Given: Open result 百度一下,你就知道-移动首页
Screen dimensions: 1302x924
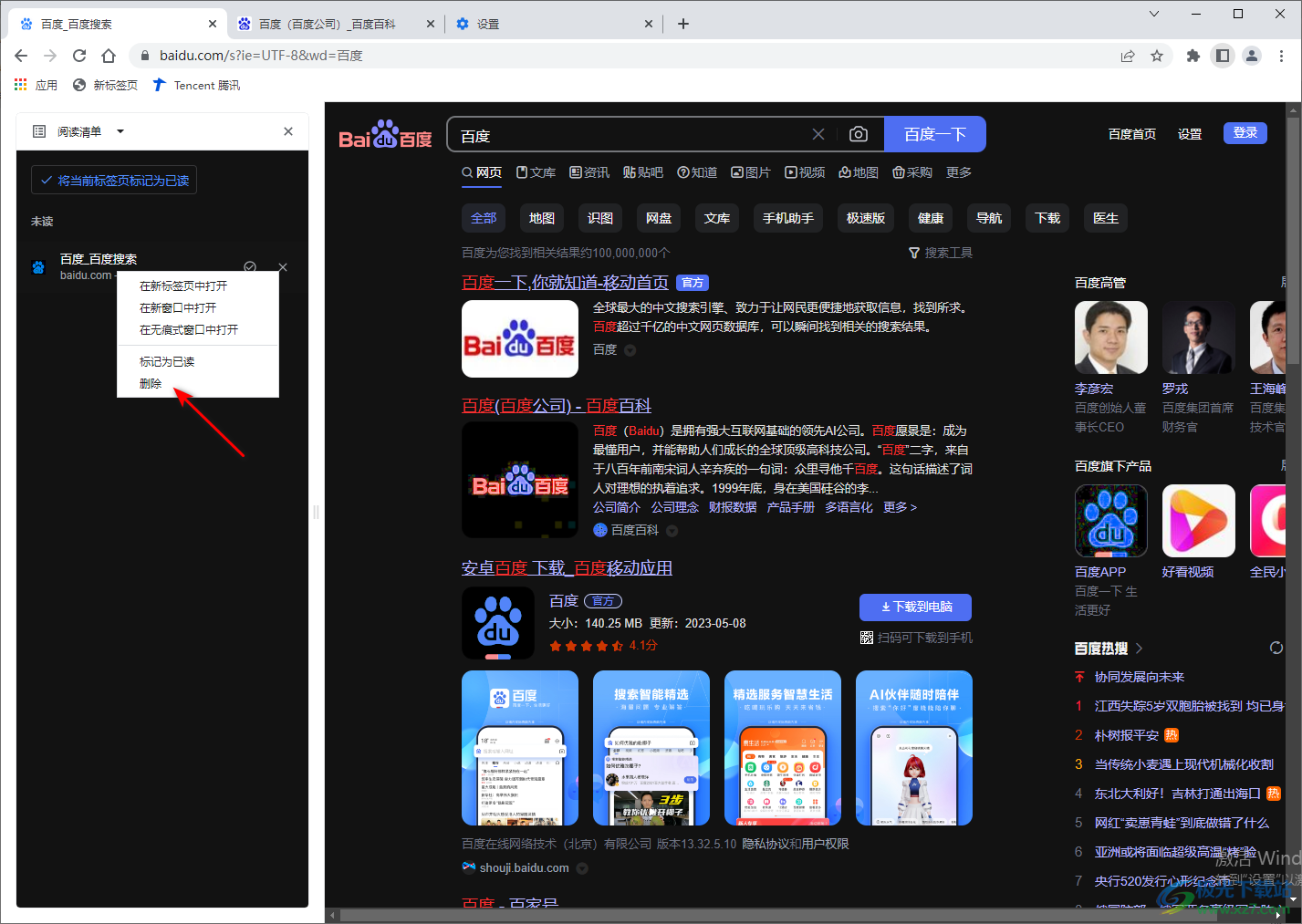Looking at the screenshot, I should tap(565, 283).
